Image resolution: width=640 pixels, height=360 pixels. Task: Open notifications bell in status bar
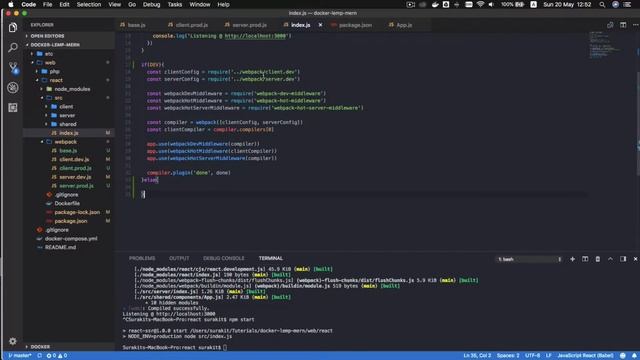coord(634,356)
